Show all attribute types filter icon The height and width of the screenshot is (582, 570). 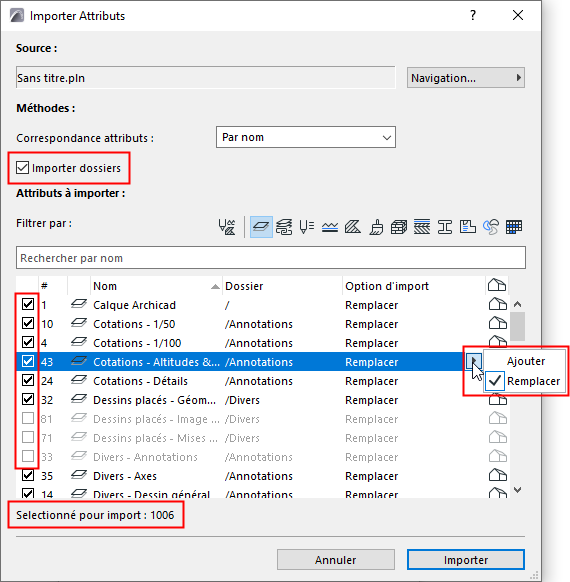click(x=227, y=227)
